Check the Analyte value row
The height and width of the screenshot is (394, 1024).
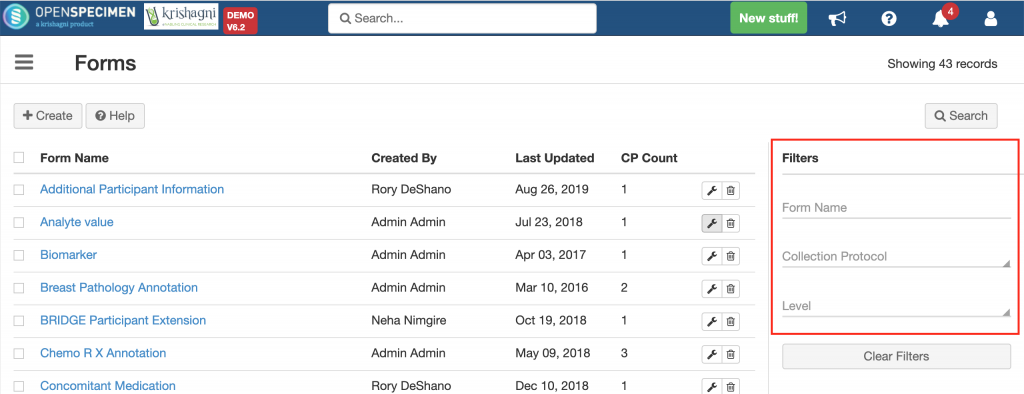click(x=19, y=222)
